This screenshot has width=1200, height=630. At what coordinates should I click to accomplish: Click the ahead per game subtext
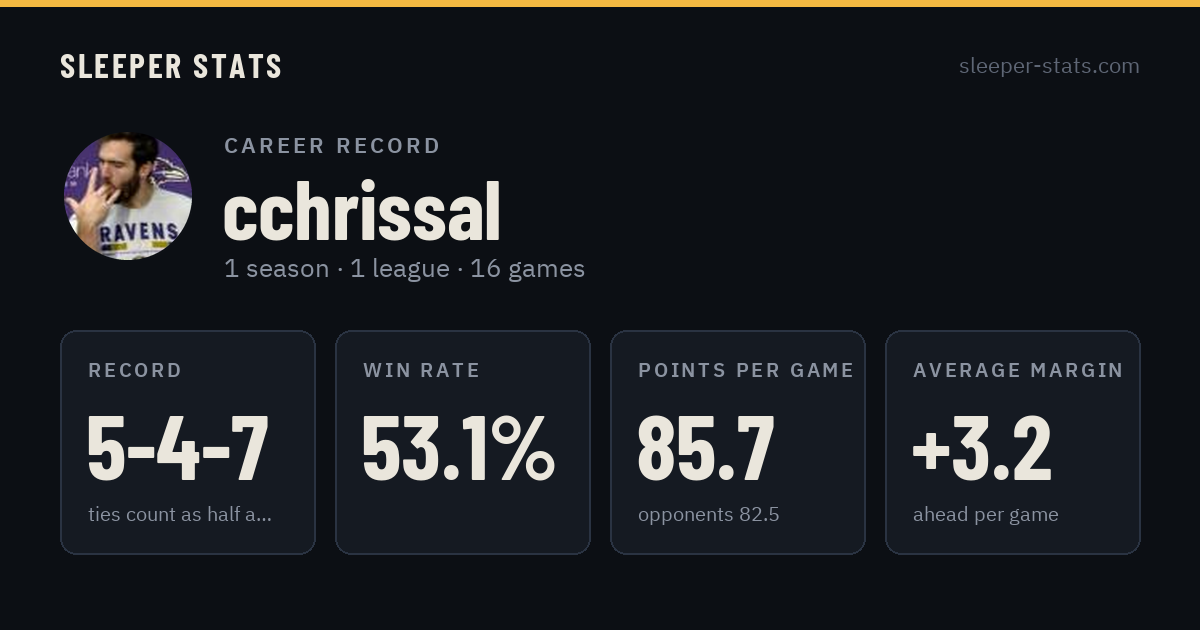pos(986,515)
